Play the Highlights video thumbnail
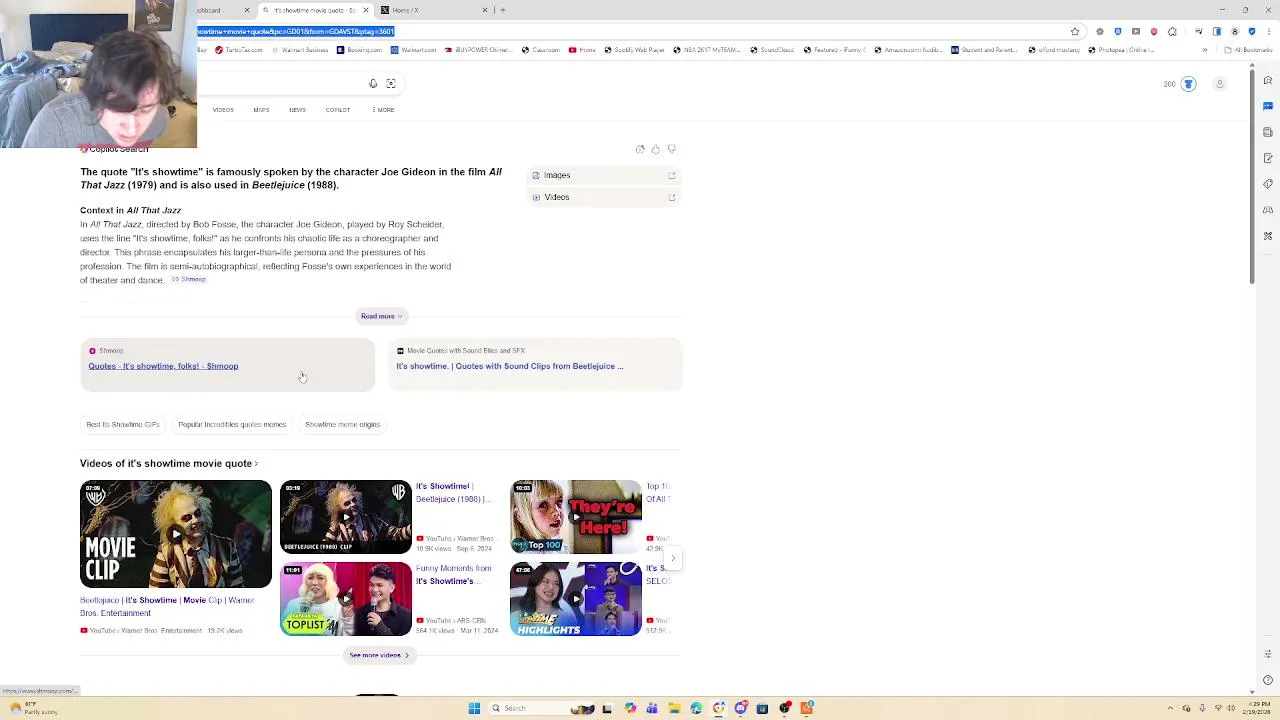The width and height of the screenshot is (1280, 720). pos(576,599)
